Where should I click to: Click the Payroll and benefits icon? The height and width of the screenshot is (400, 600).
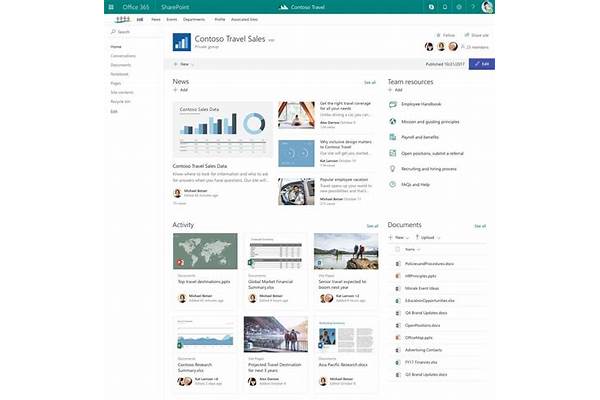[393, 137]
